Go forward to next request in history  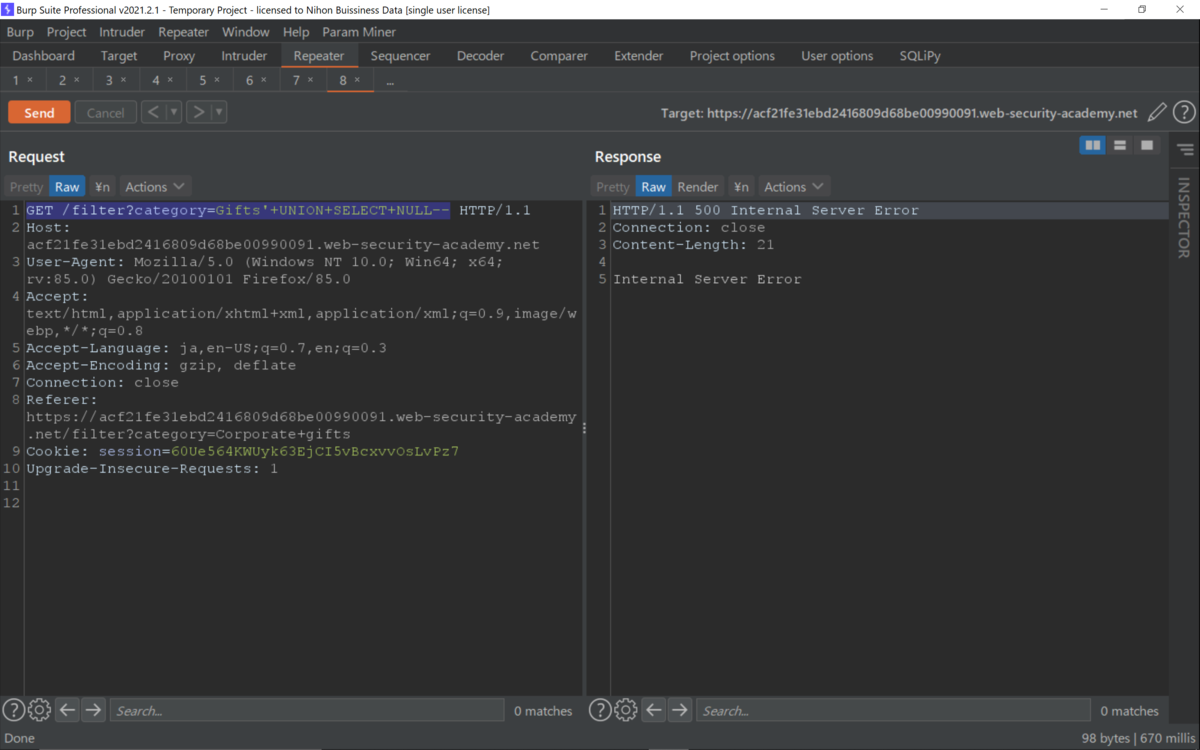(198, 112)
